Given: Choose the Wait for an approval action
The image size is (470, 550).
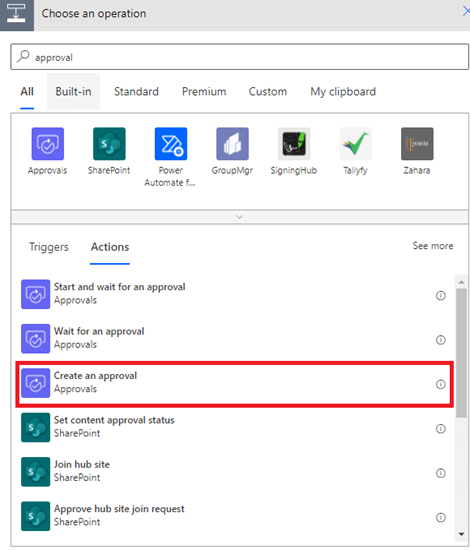Looking at the screenshot, I should pyautogui.click(x=235, y=338).
